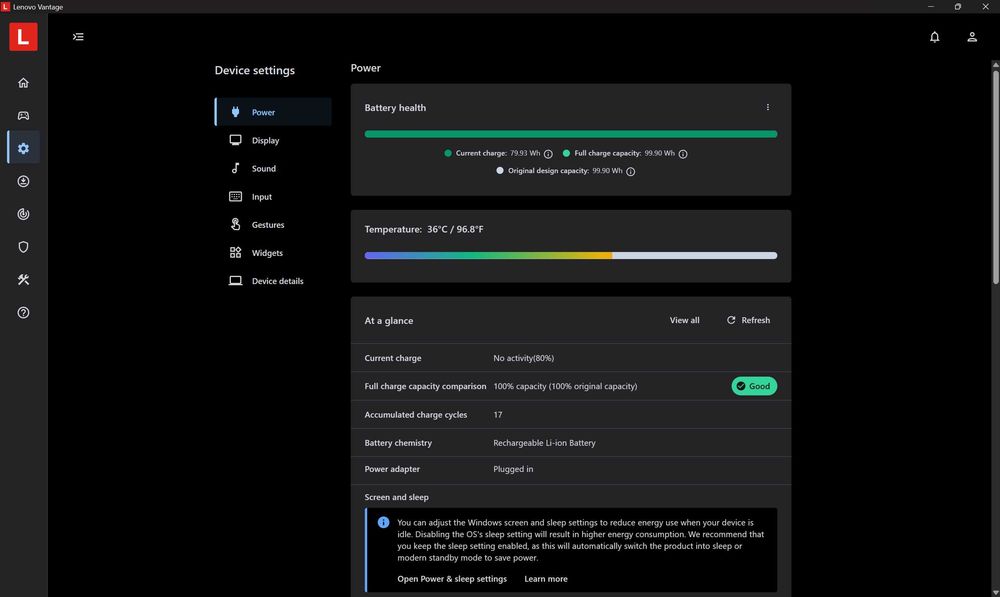Go to the Input settings section

(x=273, y=196)
